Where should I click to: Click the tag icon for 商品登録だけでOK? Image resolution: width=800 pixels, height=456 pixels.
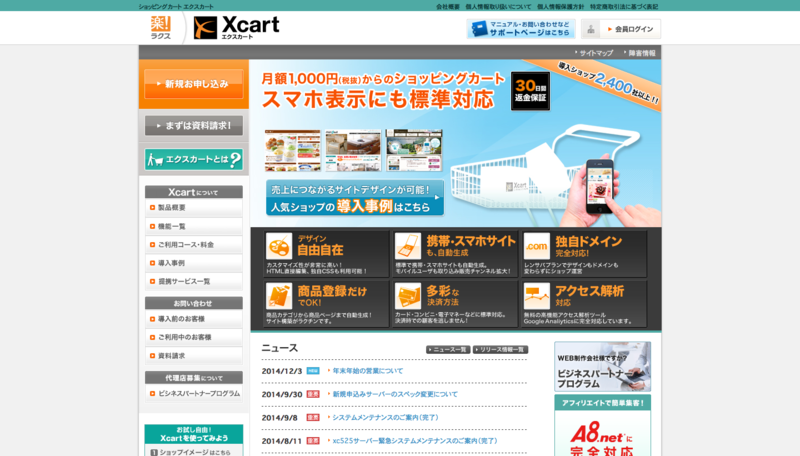point(279,296)
